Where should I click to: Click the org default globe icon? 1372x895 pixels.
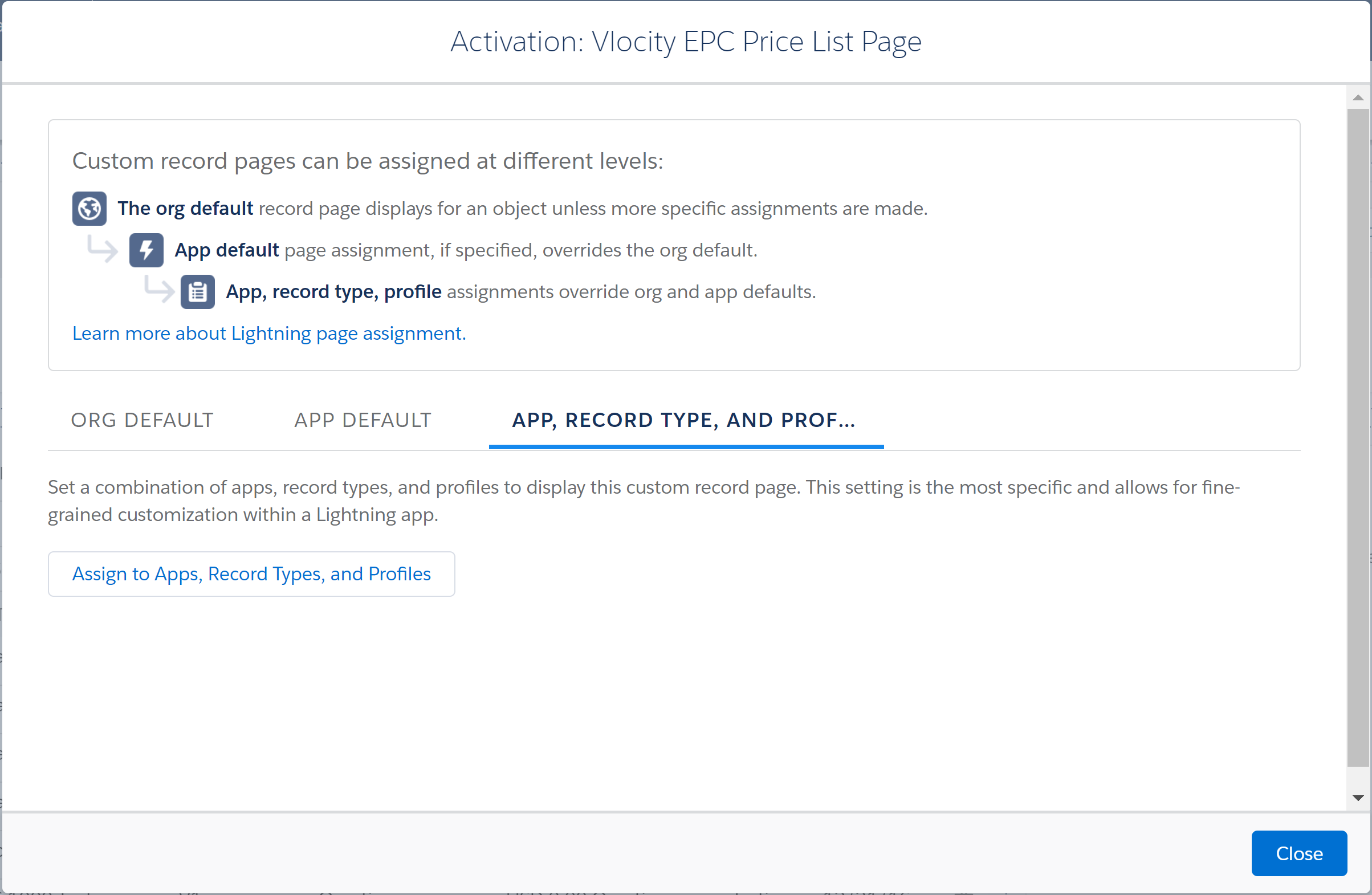tap(89, 208)
